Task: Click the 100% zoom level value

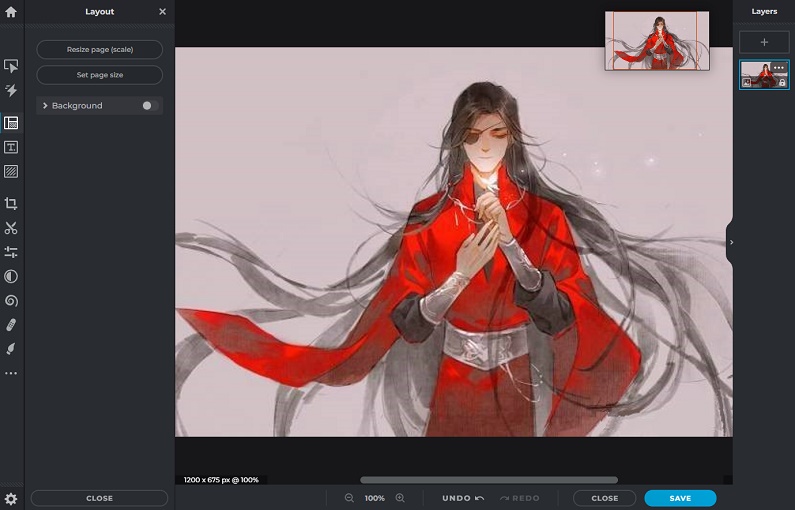Action: coord(375,498)
